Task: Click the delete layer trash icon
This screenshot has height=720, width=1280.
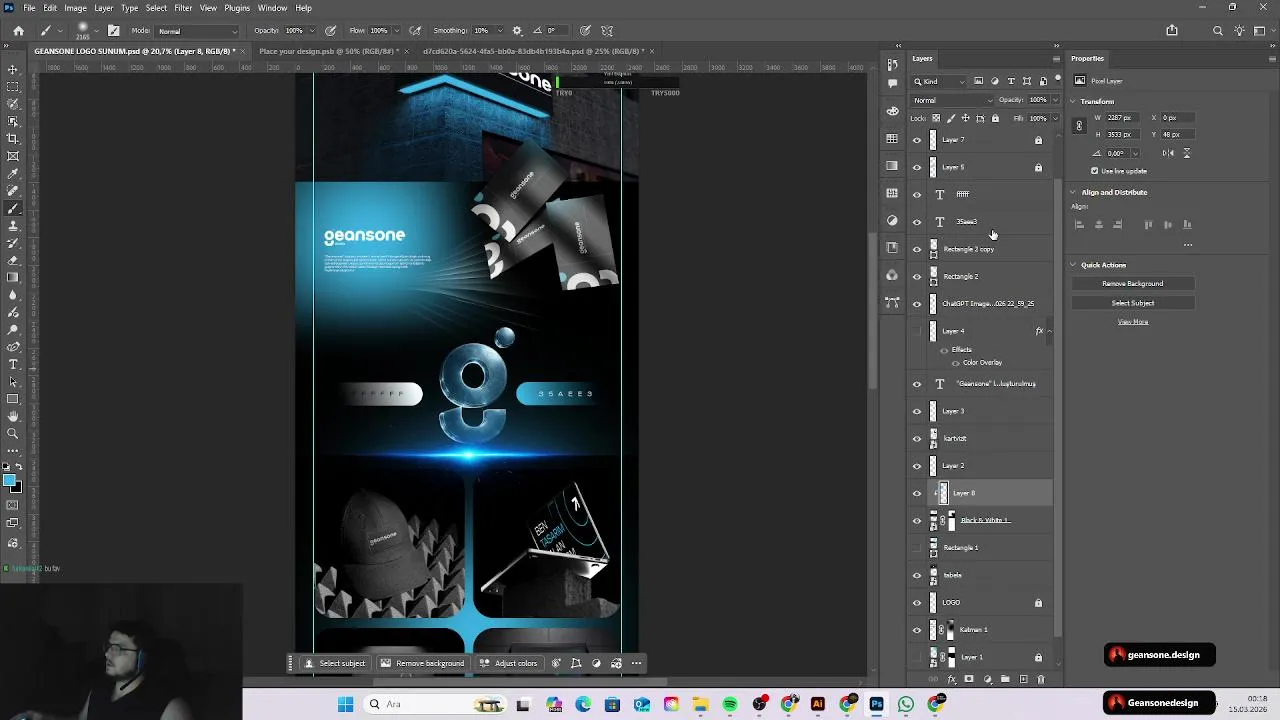Action: 1040,680
